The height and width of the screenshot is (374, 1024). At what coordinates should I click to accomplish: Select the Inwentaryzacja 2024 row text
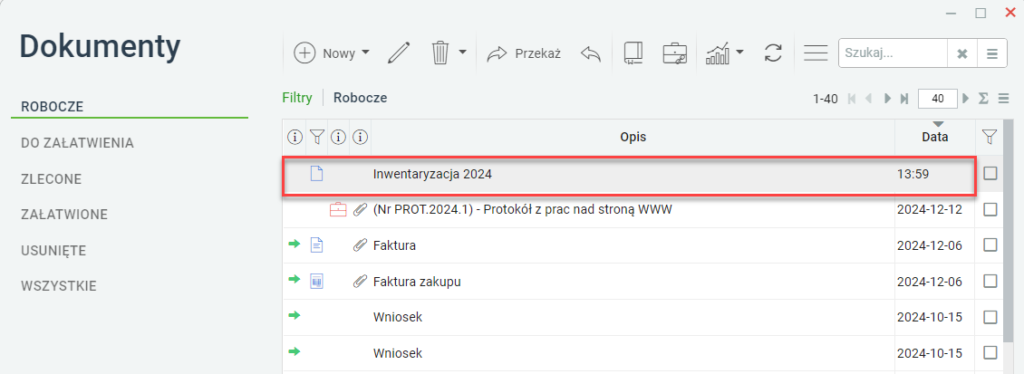(x=432, y=174)
